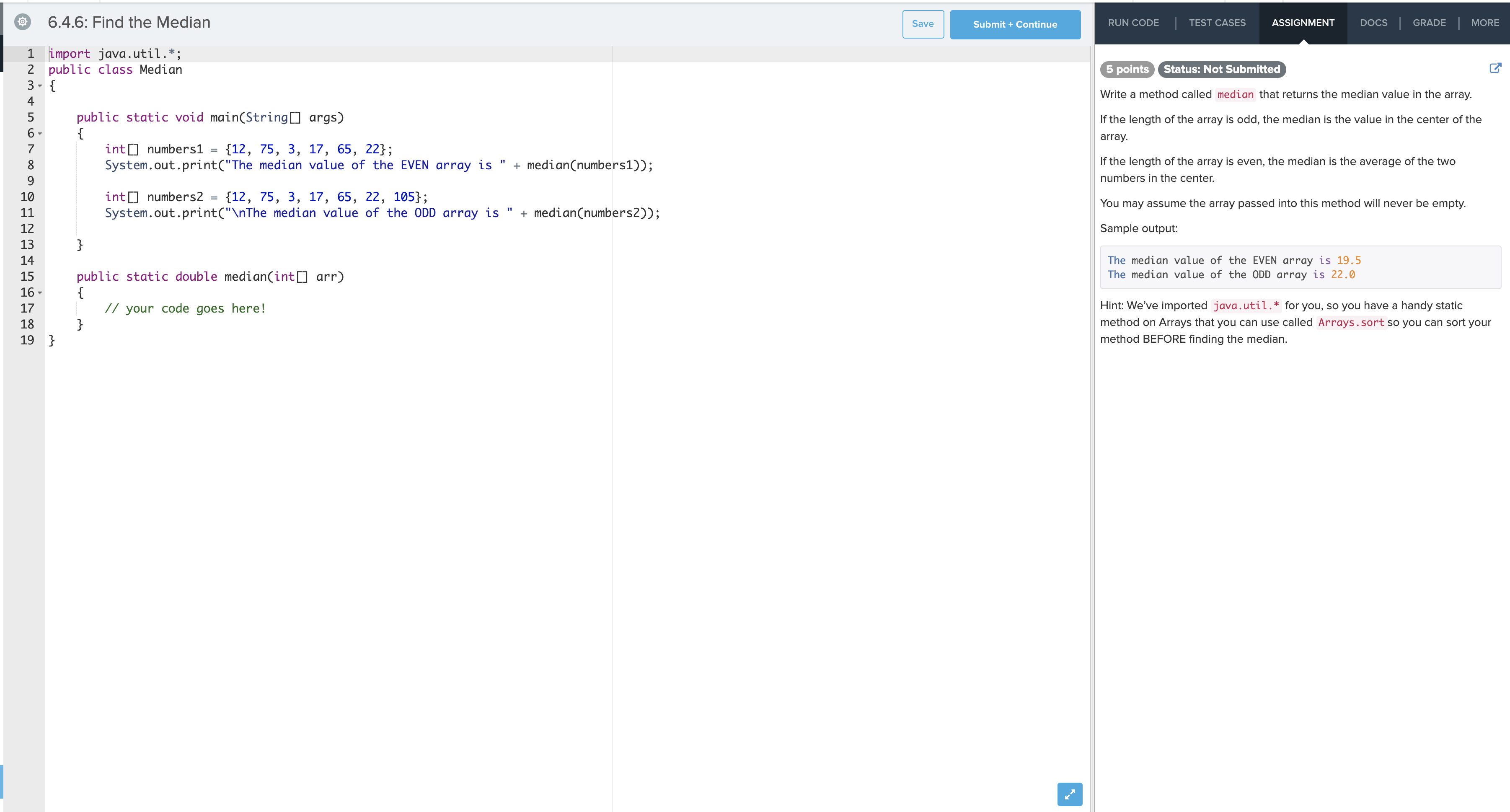
Task: Click Submit + Continue
Action: pos(1015,24)
